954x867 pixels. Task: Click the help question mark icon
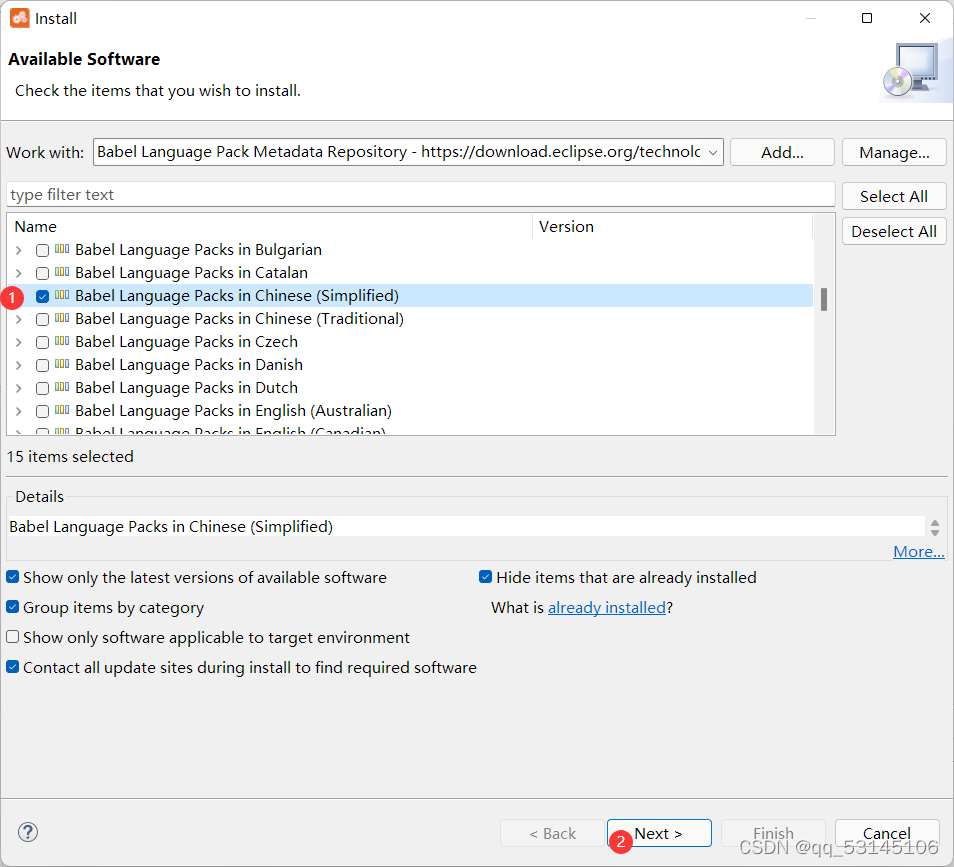tap(28, 832)
